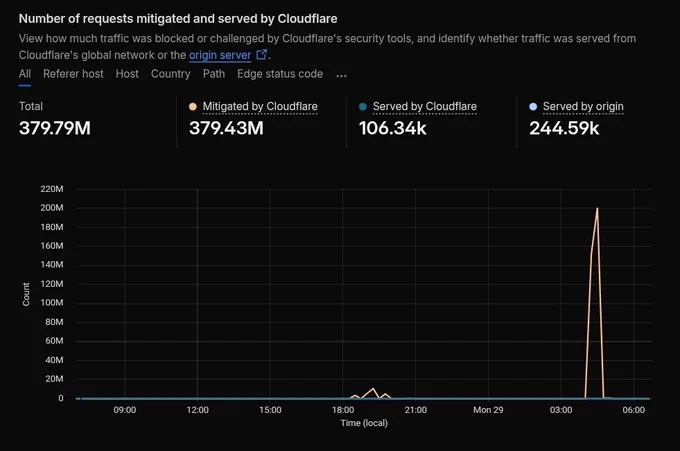The image size is (680, 451).
Task: Click the Total label
Action: (31, 106)
